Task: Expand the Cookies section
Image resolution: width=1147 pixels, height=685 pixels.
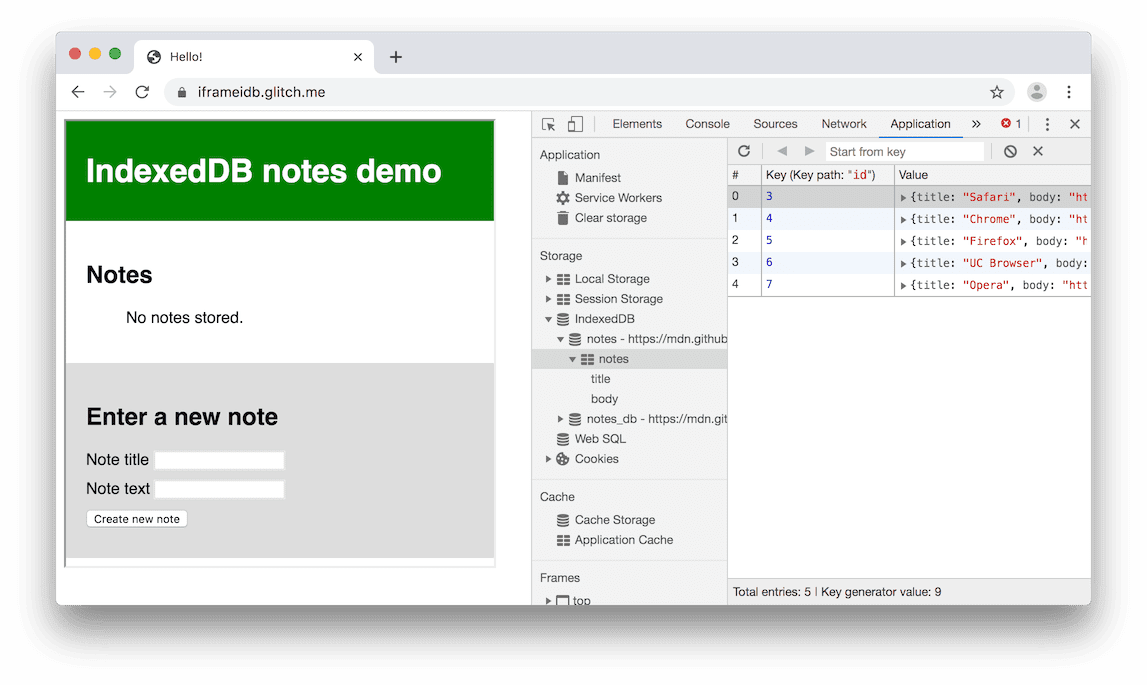Action: (x=547, y=458)
